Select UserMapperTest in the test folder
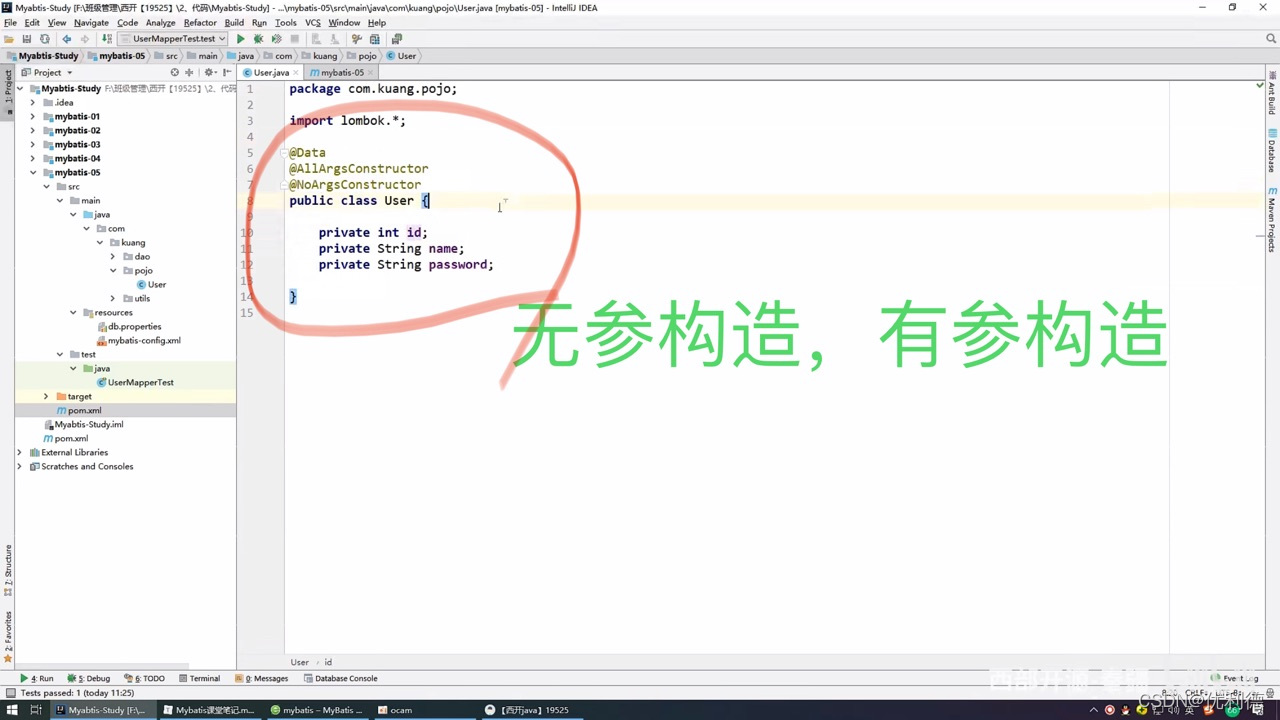The width and height of the screenshot is (1280, 720). click(134, 382)
